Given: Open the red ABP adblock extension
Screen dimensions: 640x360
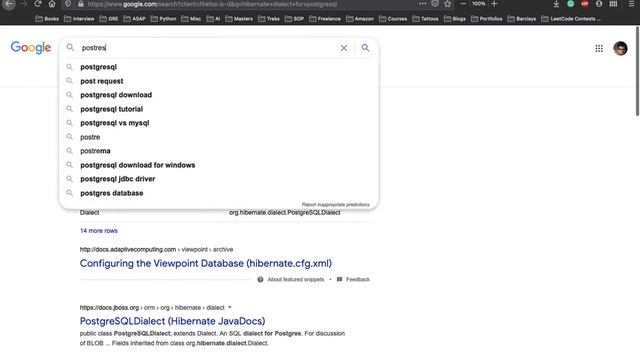Looking at the screenshot, I should click(x=585, y=4).
